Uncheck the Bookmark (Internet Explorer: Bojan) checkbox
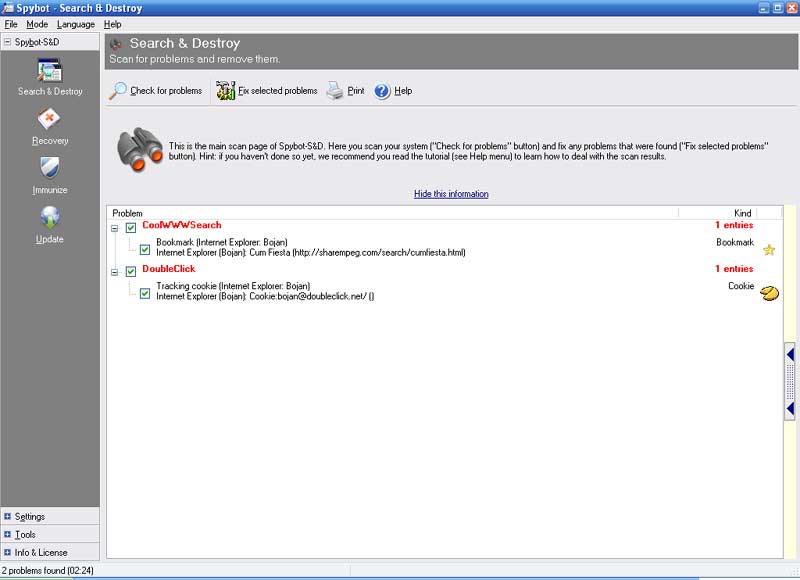Viewport: 800px width, 580px height. click(x=145, y=249)
